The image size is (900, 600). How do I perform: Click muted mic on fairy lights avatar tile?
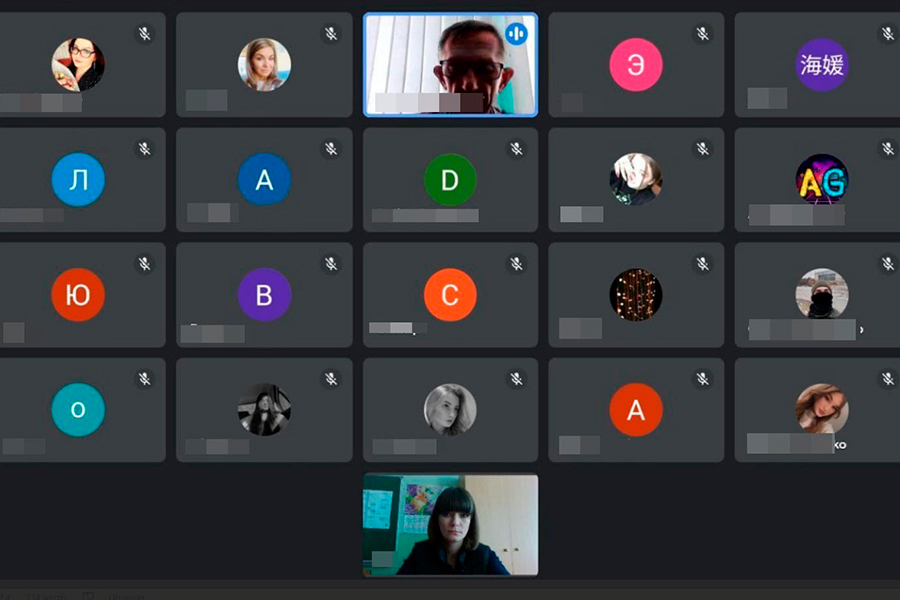coord(703,264)
